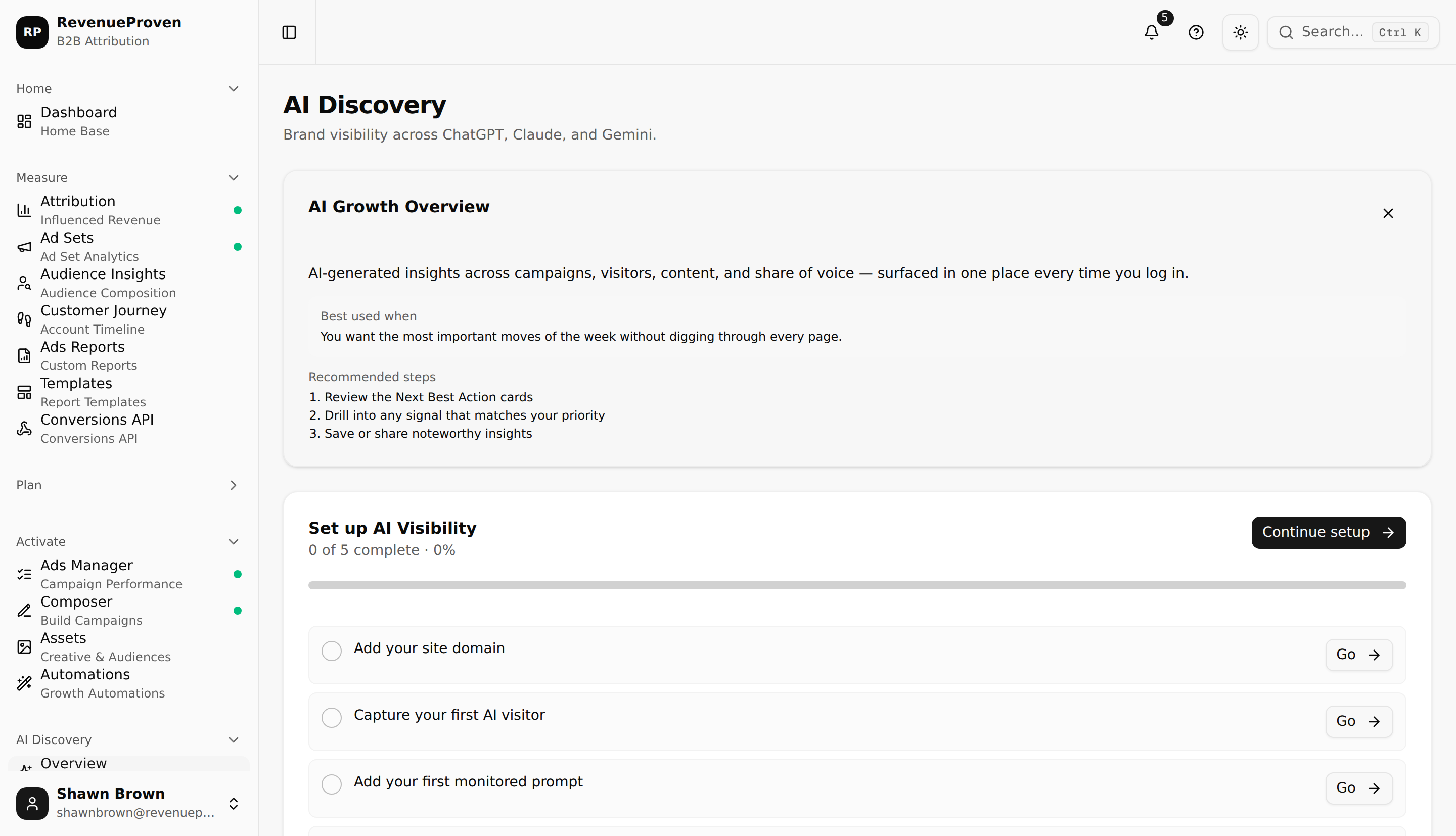Viewport: 1456px width, 836px height.
Task: Open Customer Journey Account Timeline
Action: 128,319
